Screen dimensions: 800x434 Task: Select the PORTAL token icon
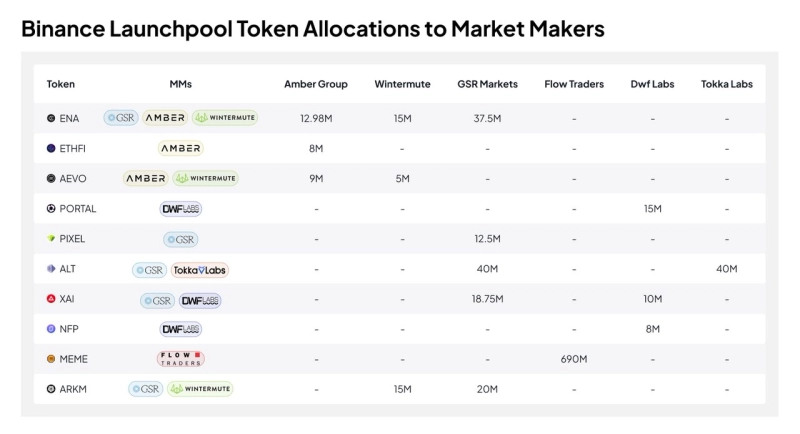[51, 209]
